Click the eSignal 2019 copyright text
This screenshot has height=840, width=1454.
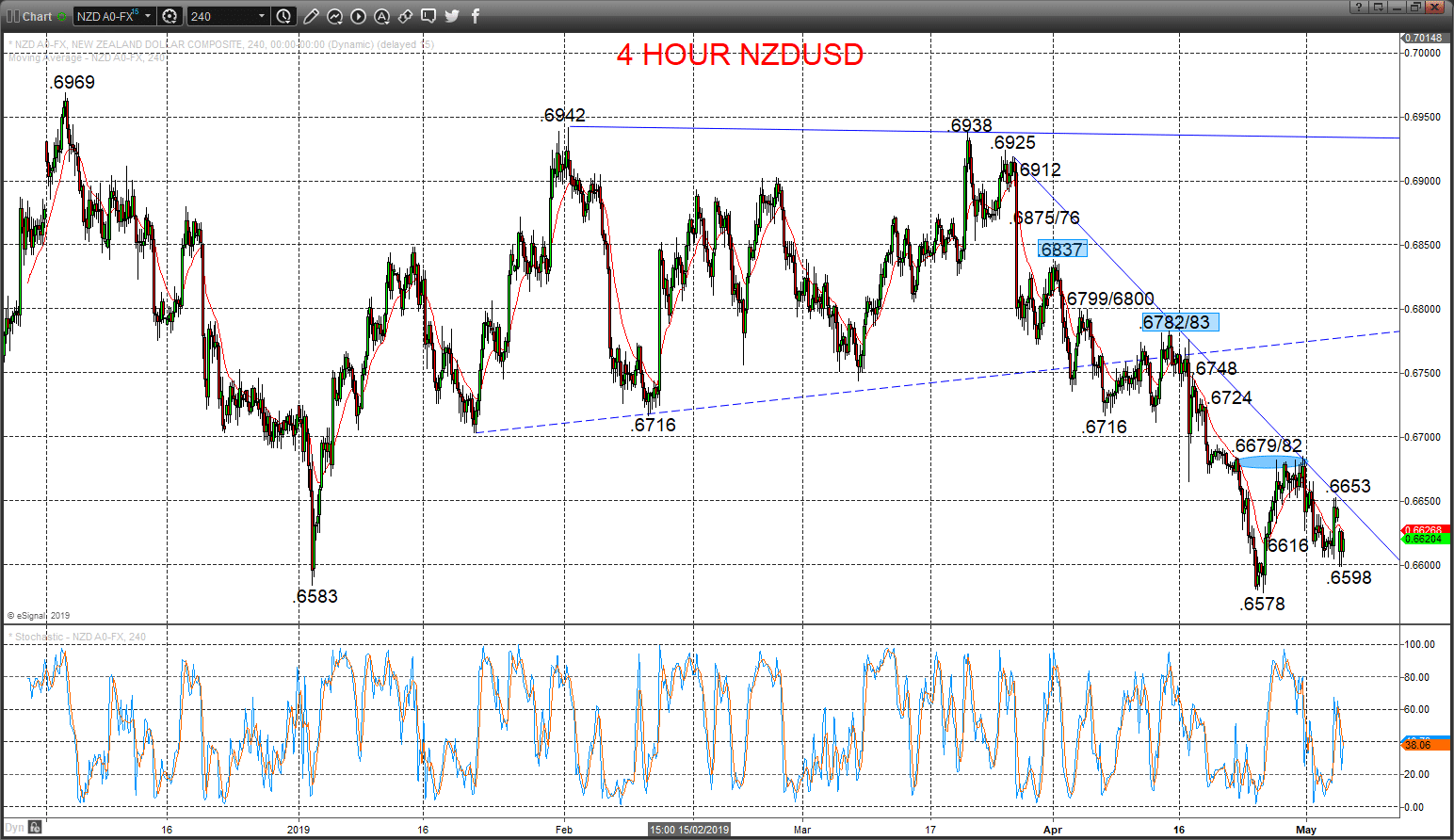39,616
